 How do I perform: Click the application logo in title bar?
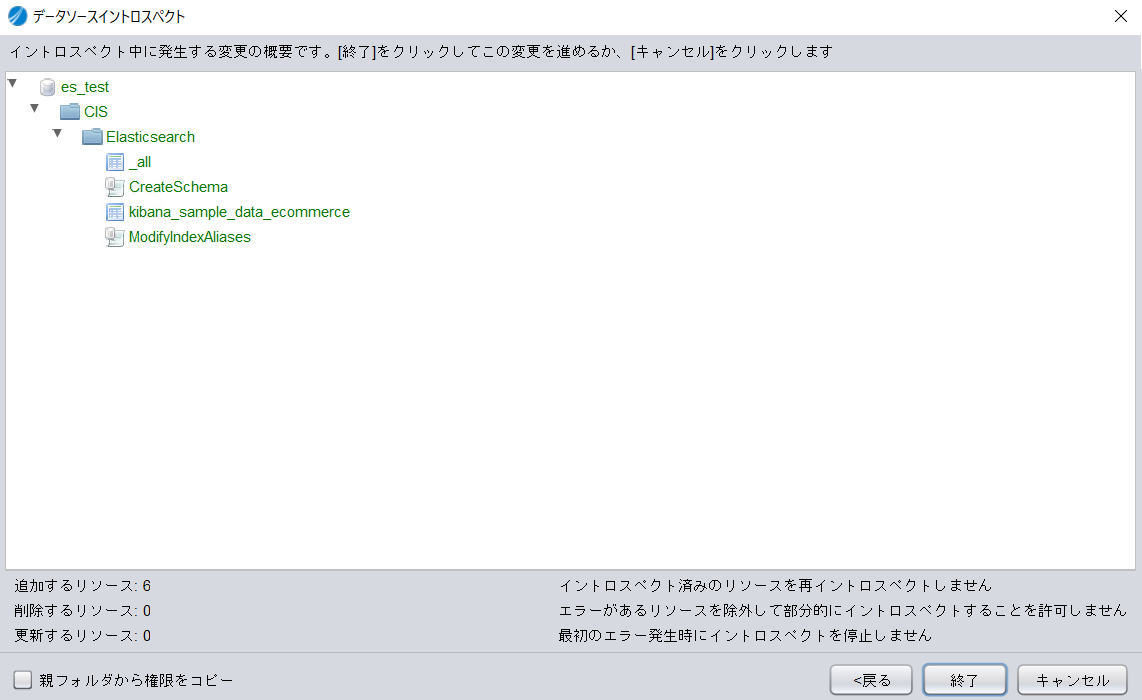click(17, 16)
